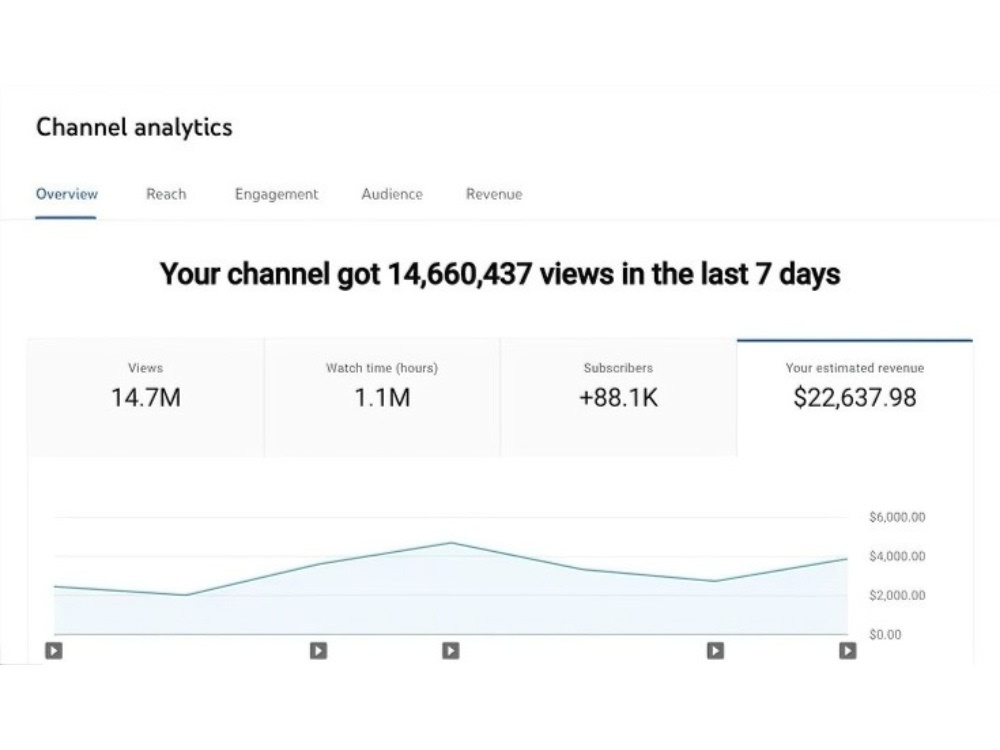Switch to the Reach tab
1000x750 pixels.
[x=166, y=194]
